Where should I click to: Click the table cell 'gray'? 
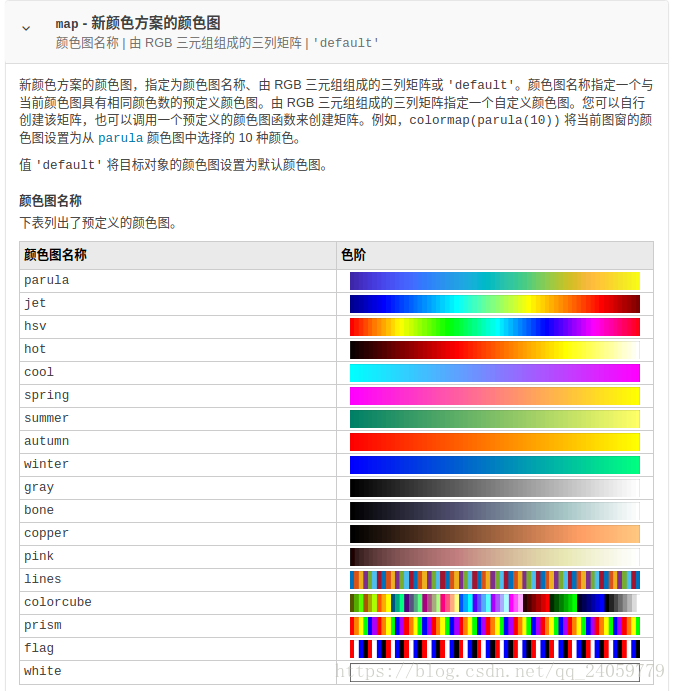[178, 488]
